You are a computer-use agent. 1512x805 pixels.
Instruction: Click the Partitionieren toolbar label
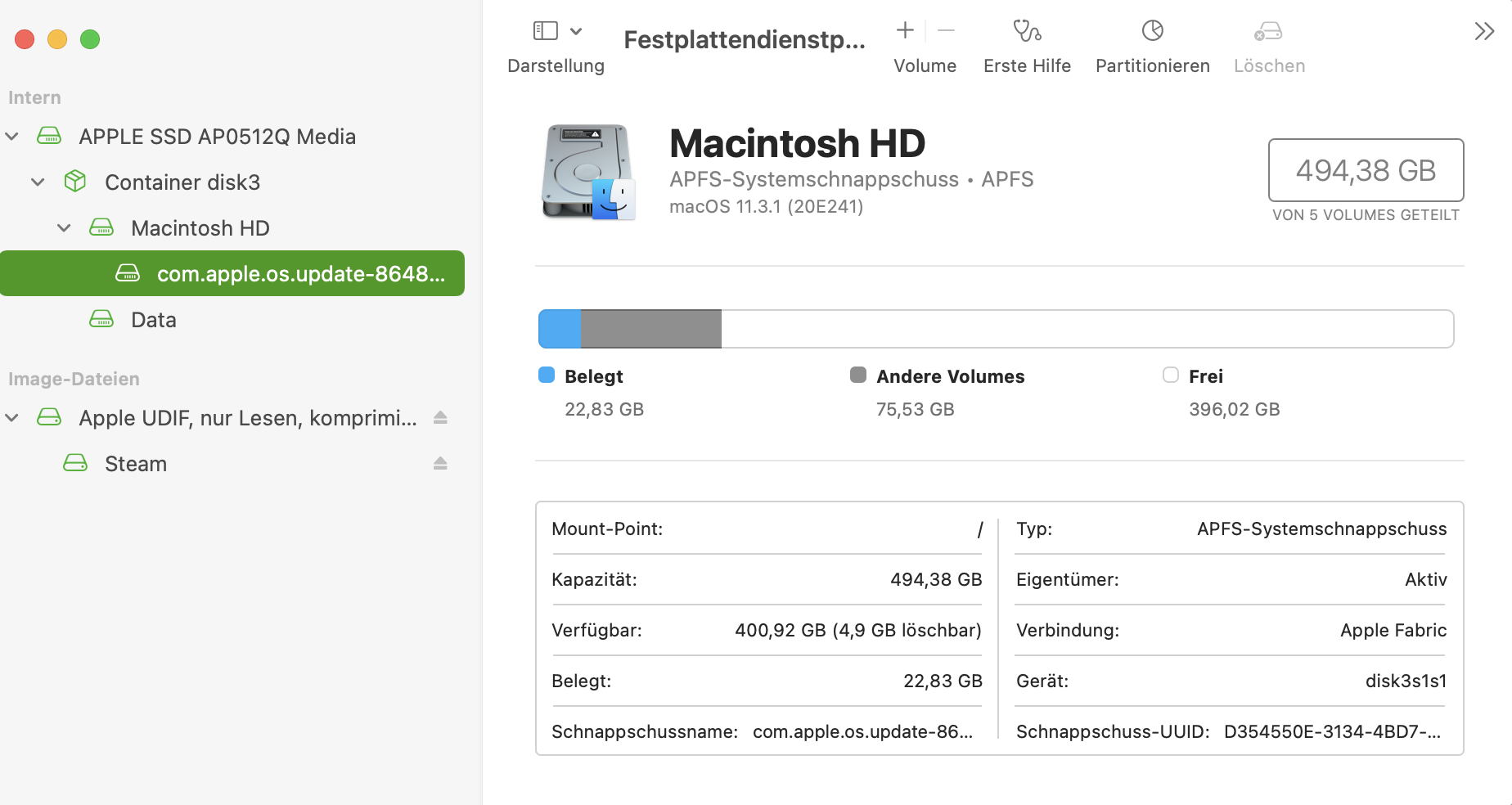click(1153, 66)
